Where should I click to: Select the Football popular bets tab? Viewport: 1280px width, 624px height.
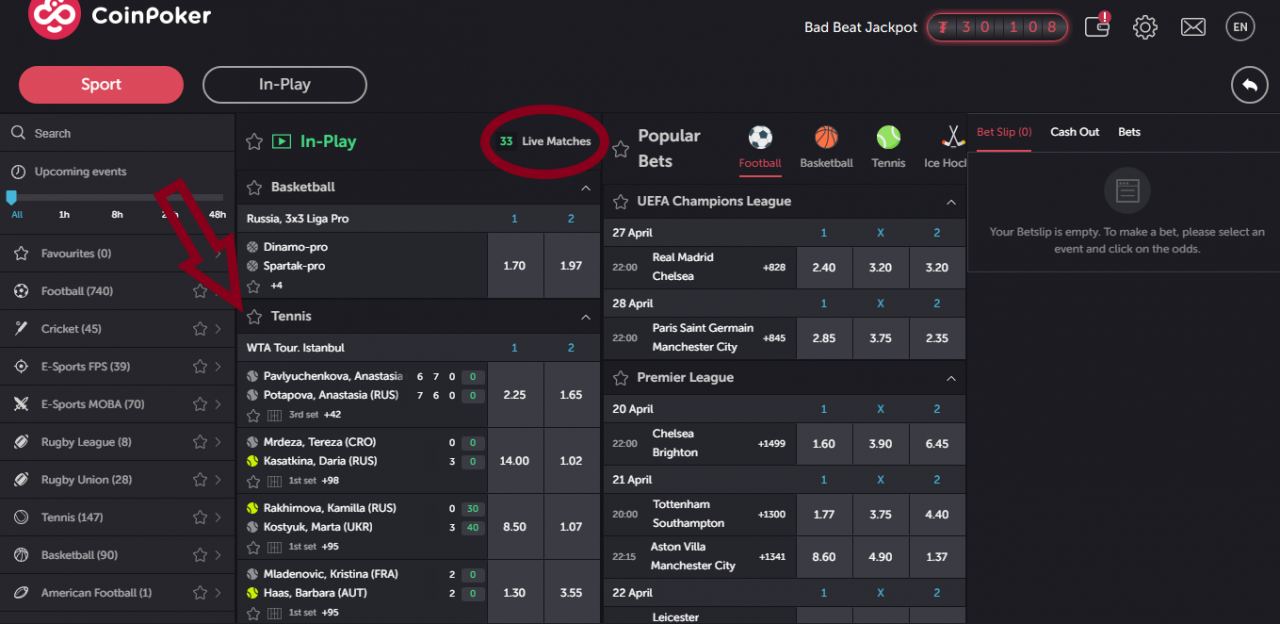tap(760, 147)
